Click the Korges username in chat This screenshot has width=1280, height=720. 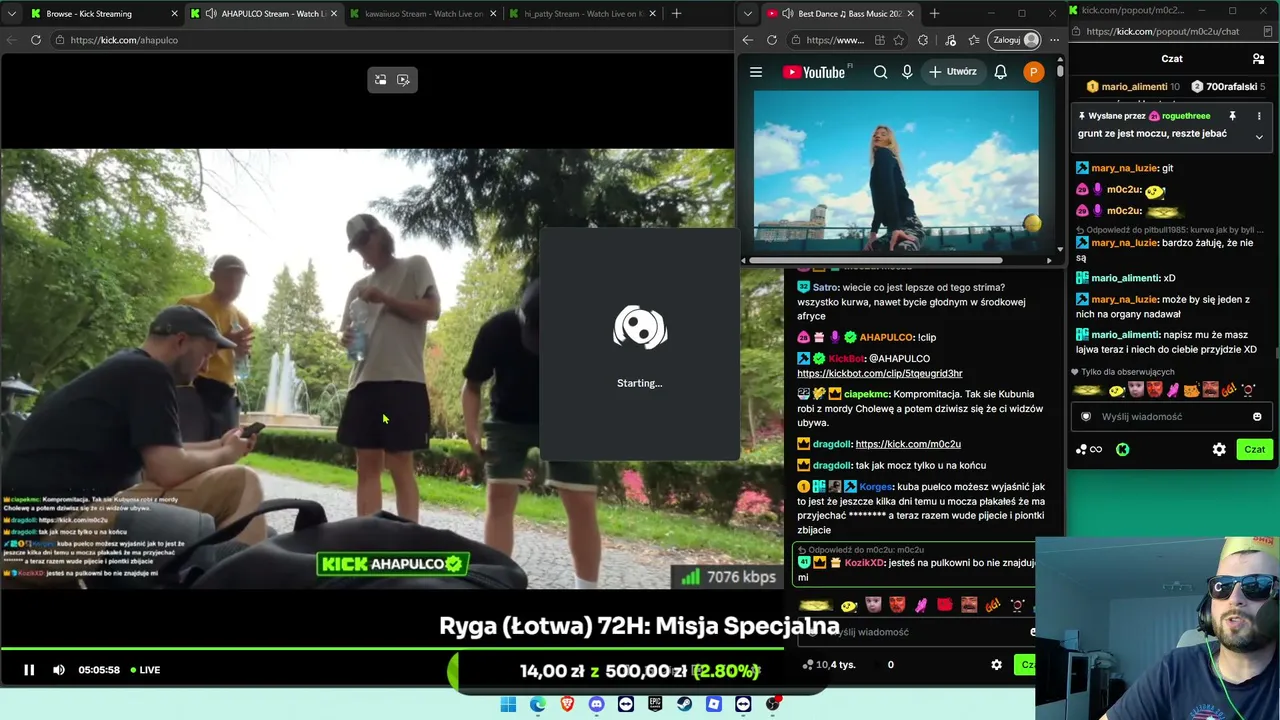876,487
